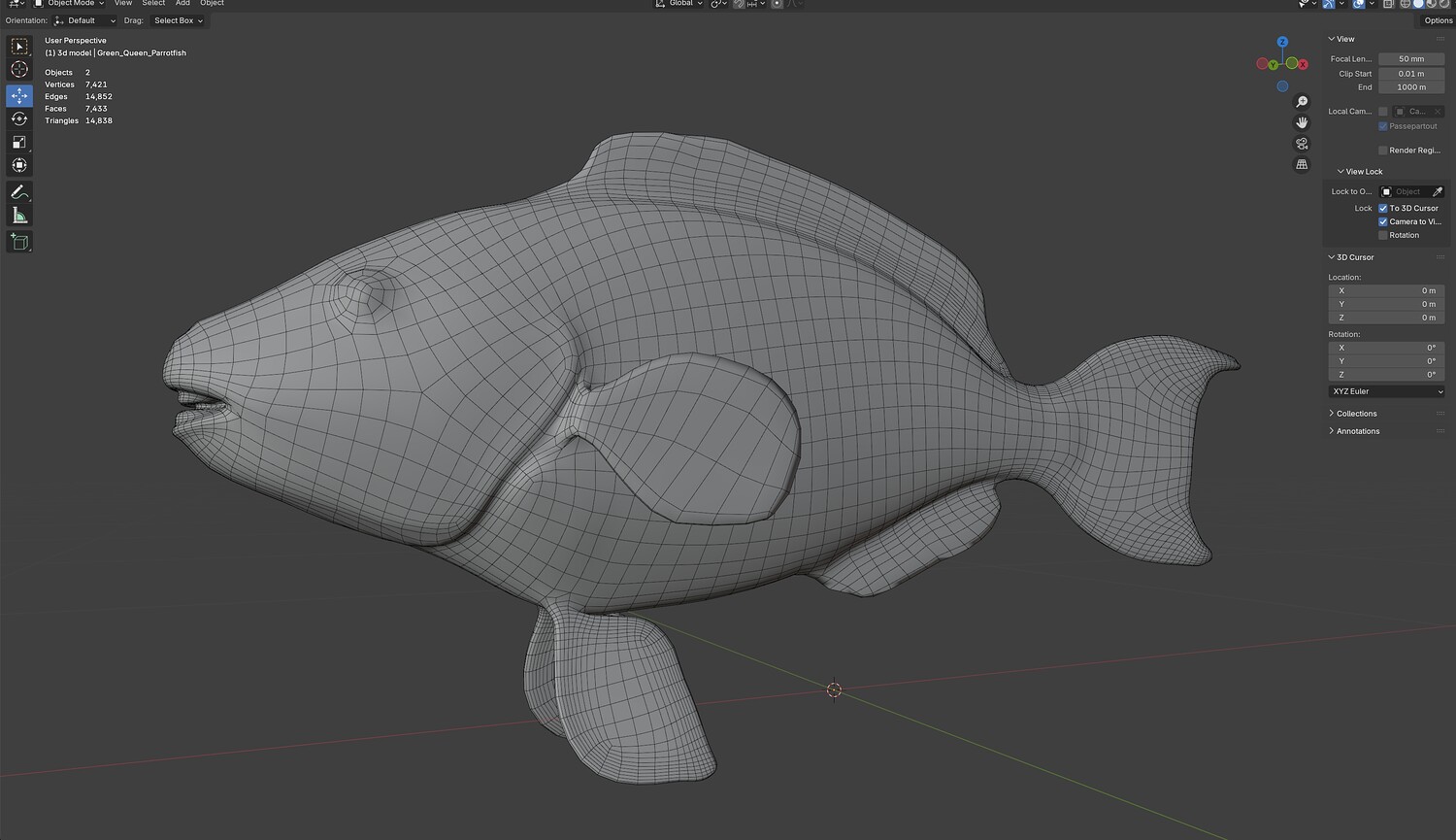The height and width of the screenshot is (840, 1456).
Task: Open the Object Mode dropdown
Action: [69, 4]
